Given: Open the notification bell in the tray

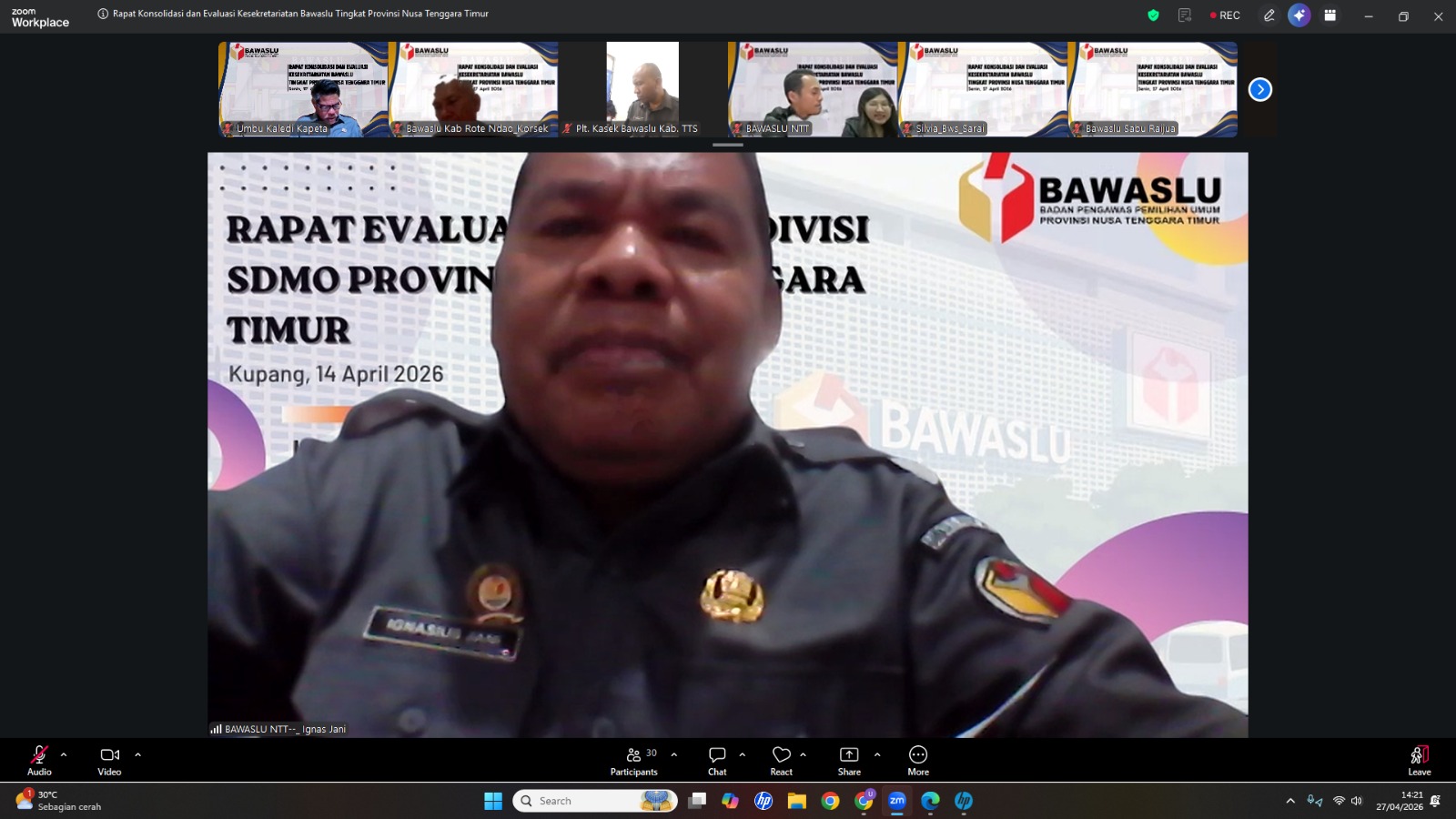Looking at the screenshot, I should click(1436, 801).
